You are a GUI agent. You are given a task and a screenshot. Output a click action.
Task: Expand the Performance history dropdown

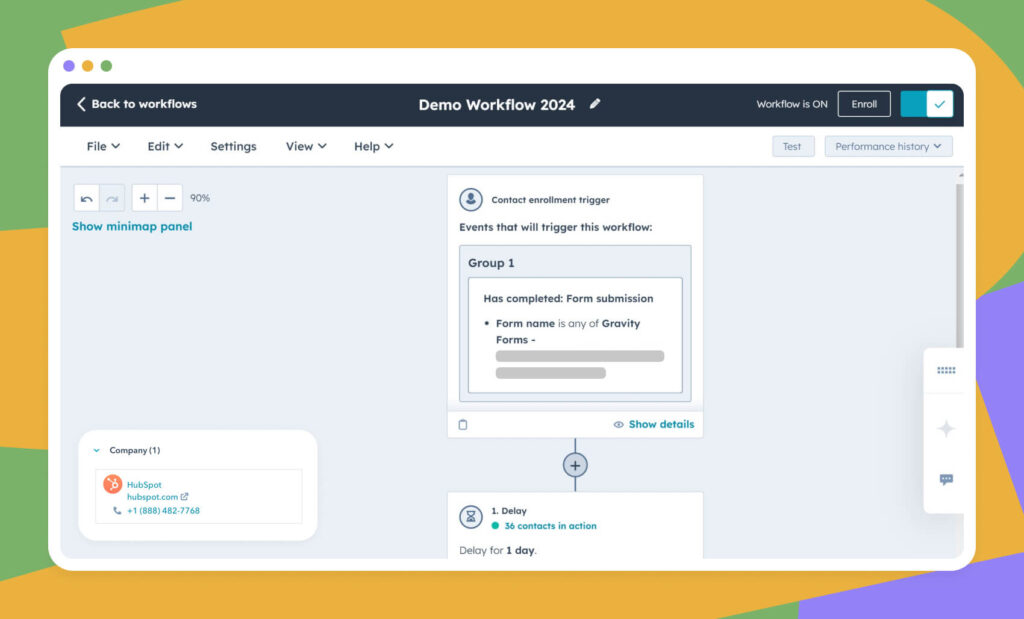coord(888,146)
